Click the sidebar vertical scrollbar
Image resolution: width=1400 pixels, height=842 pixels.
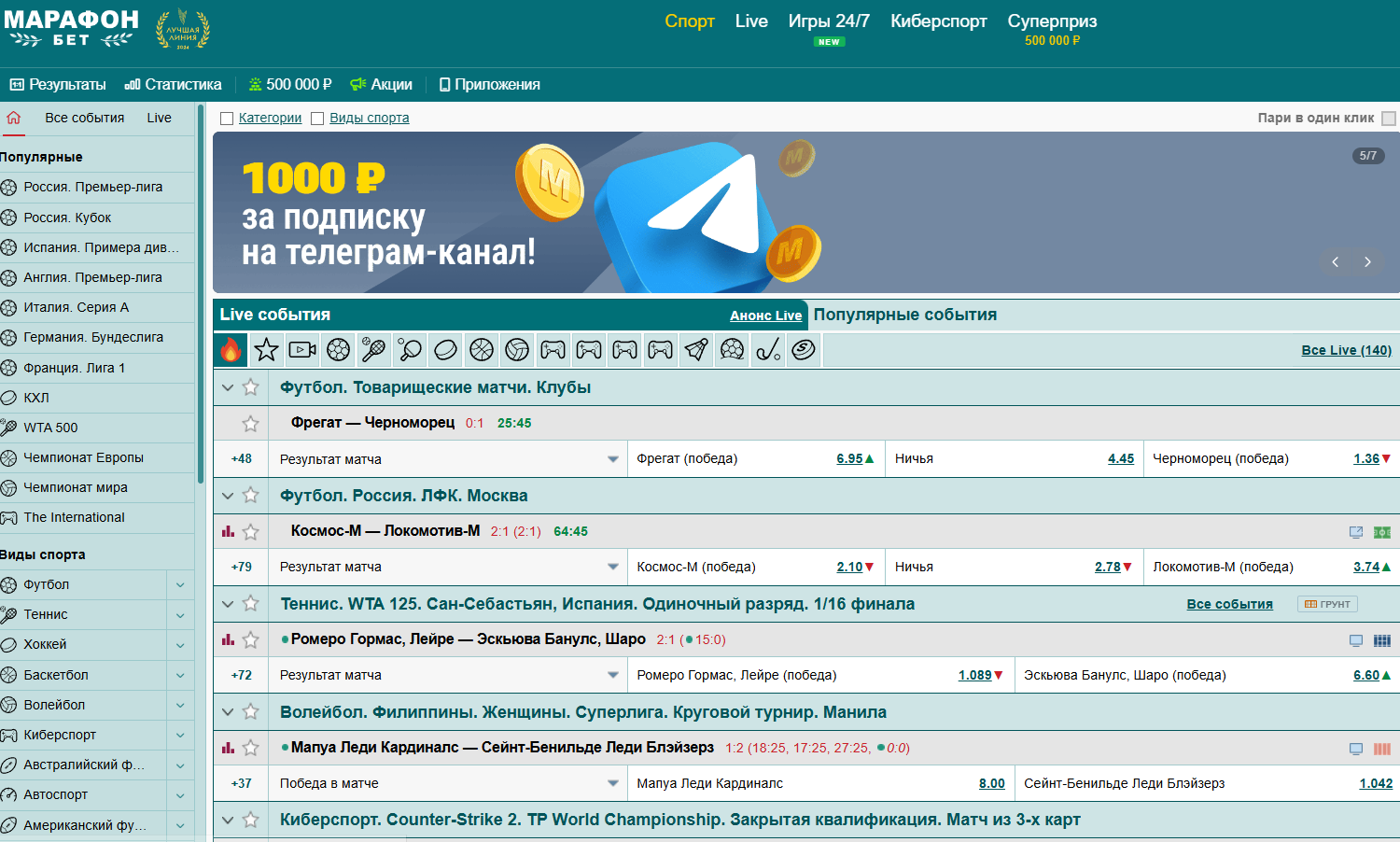pos(201,294)
